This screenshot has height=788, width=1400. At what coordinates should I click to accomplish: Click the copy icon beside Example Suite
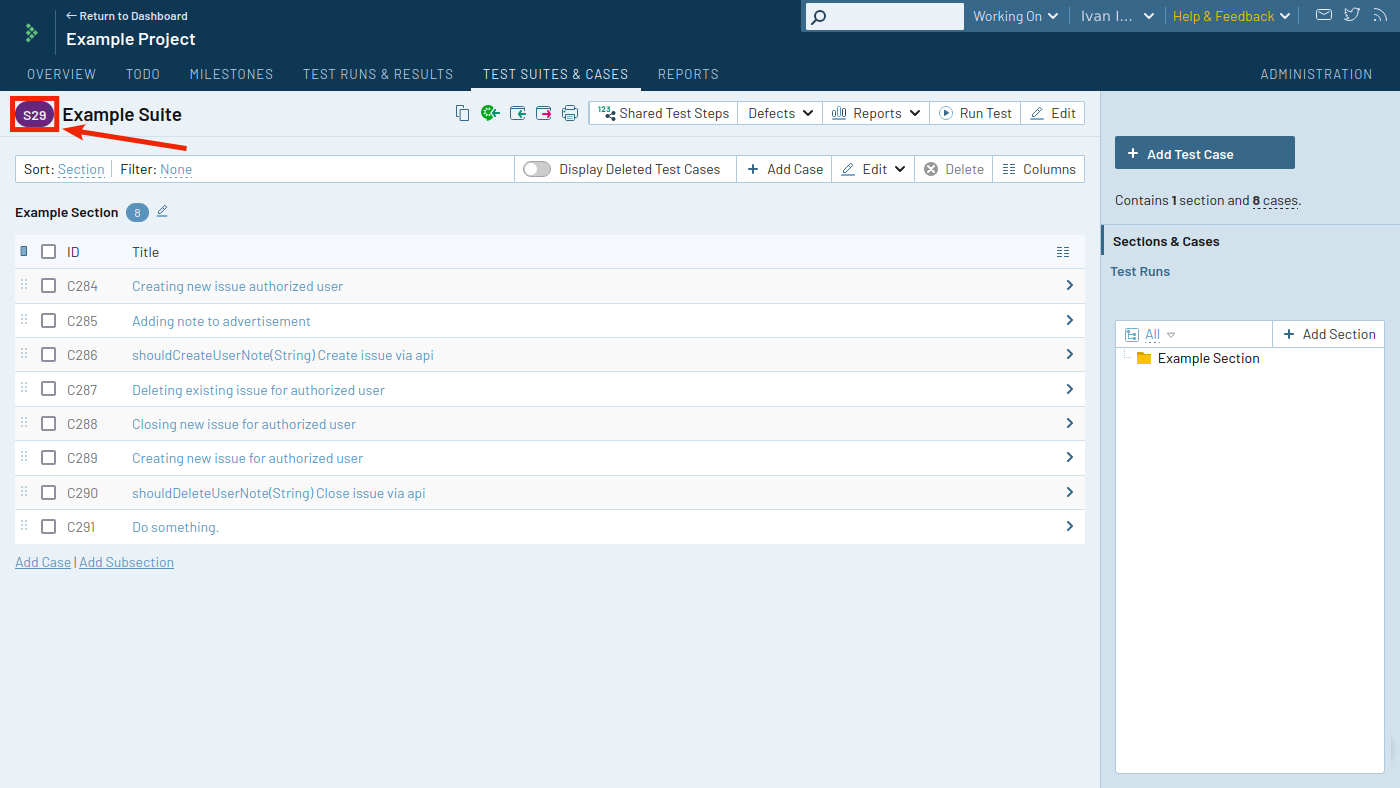tap(462, 113)
